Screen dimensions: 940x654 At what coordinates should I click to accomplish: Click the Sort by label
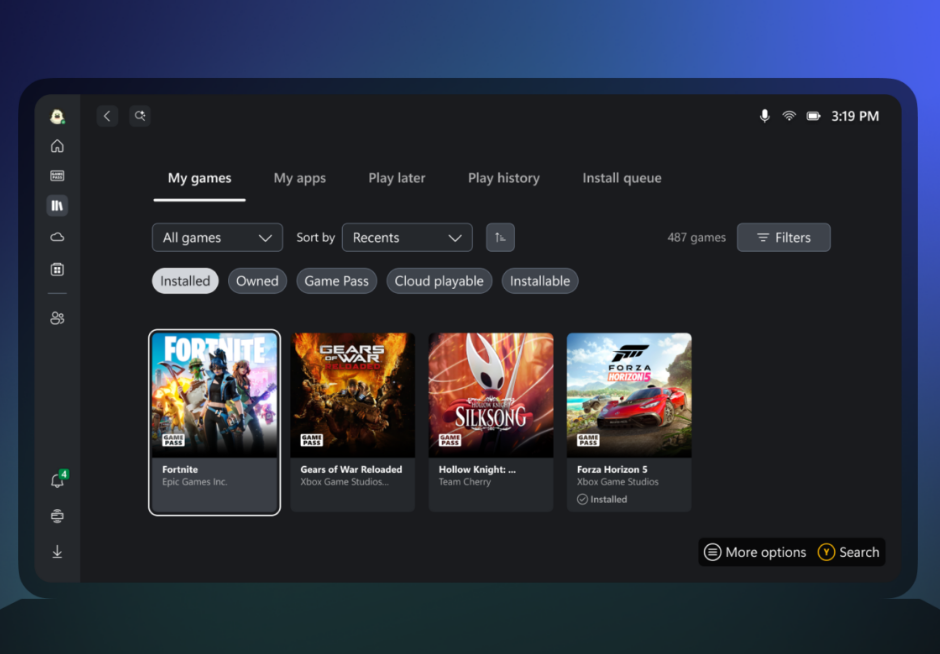315,237
